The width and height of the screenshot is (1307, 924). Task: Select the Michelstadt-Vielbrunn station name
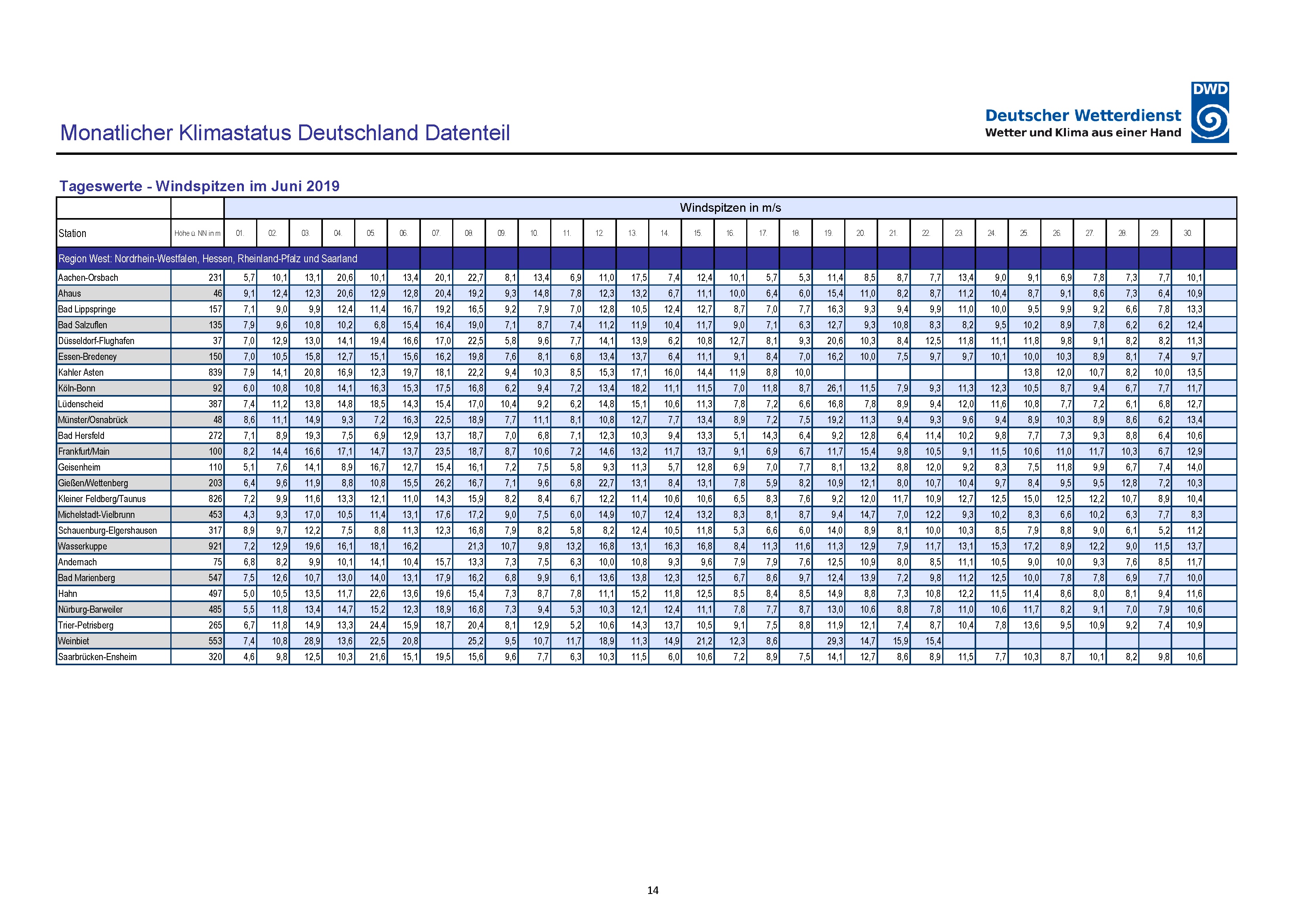(96, 515)
